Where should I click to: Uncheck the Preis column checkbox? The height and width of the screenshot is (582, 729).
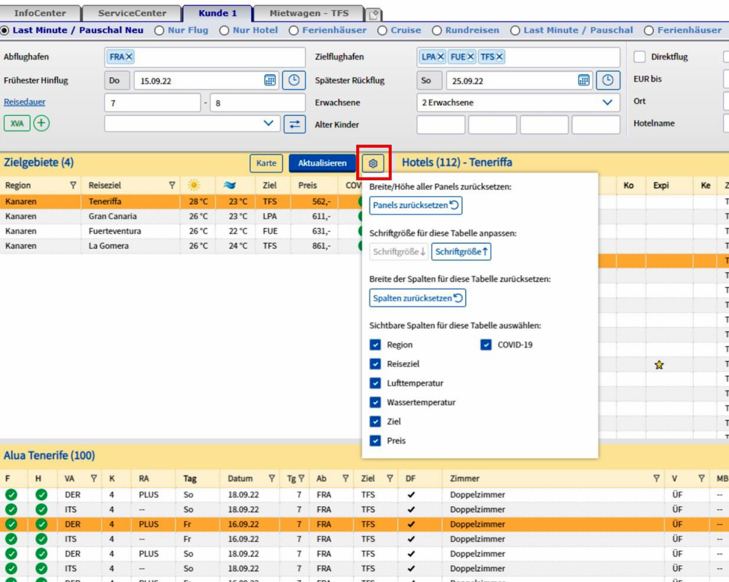tap(375, 441)
